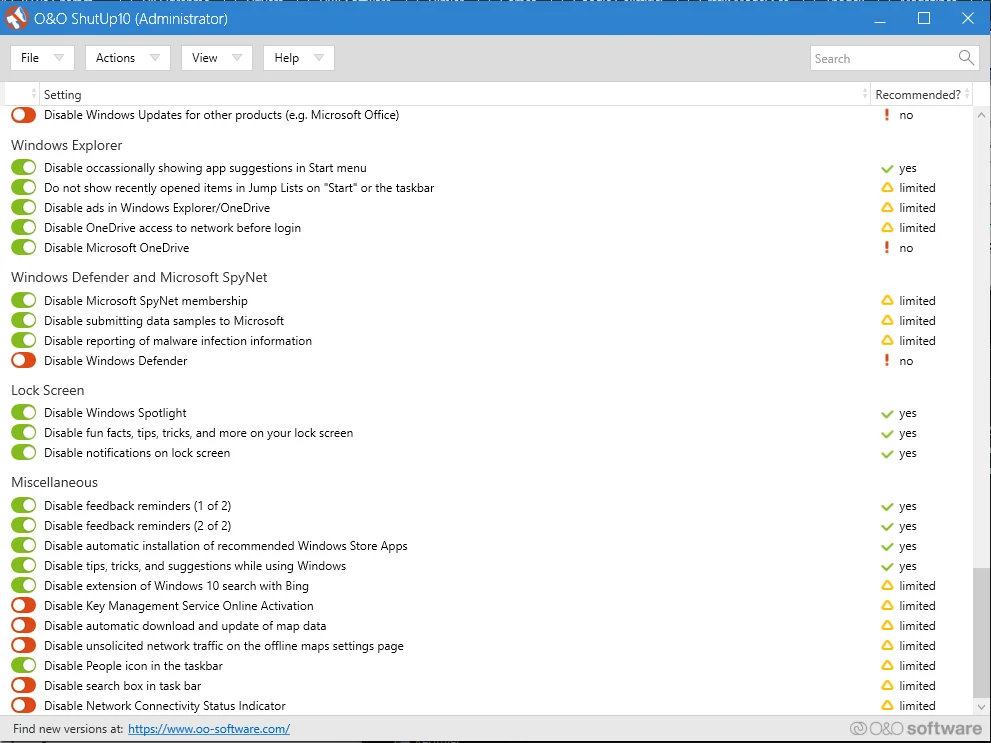This screenshot has height=743, width=991.
Task: Click the Windows Explorer section heading
Action: [66, 145]
